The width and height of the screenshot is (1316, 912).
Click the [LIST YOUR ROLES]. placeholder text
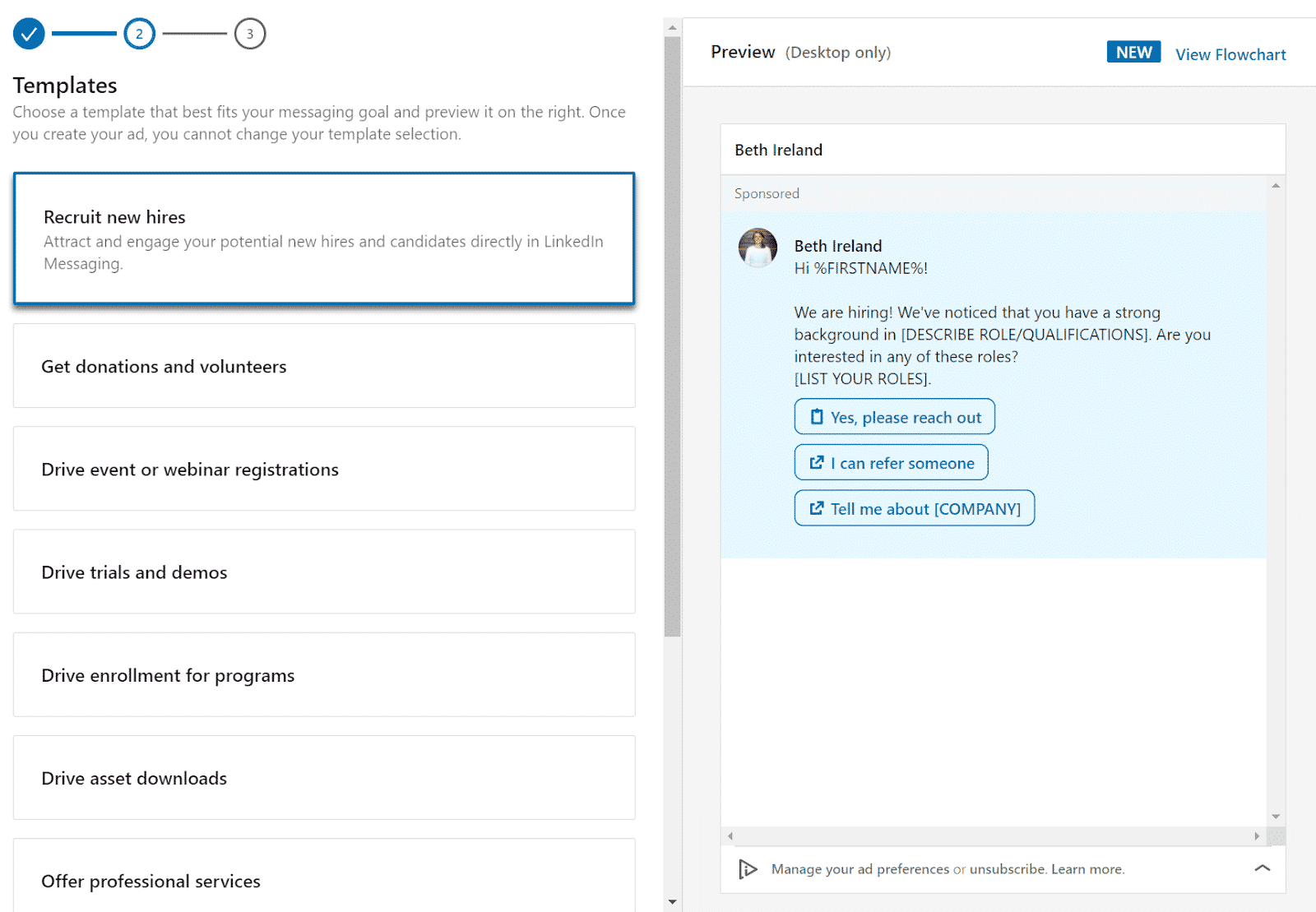coord(863,379)
